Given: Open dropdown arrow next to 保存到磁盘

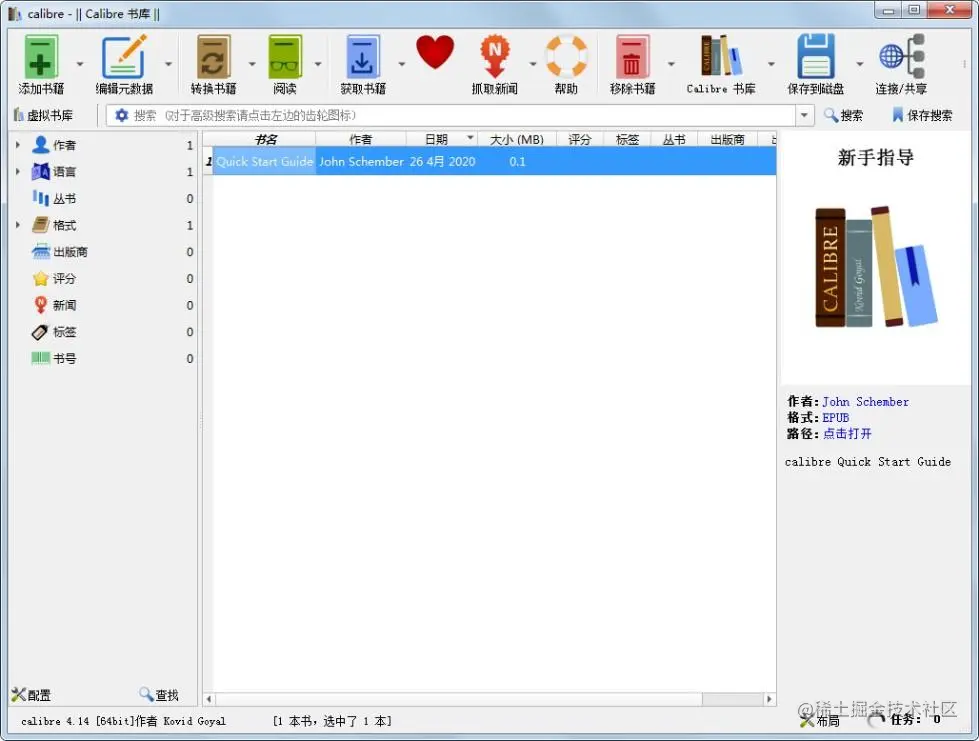Looking at the screenshot, I should [x=860, y=64].
